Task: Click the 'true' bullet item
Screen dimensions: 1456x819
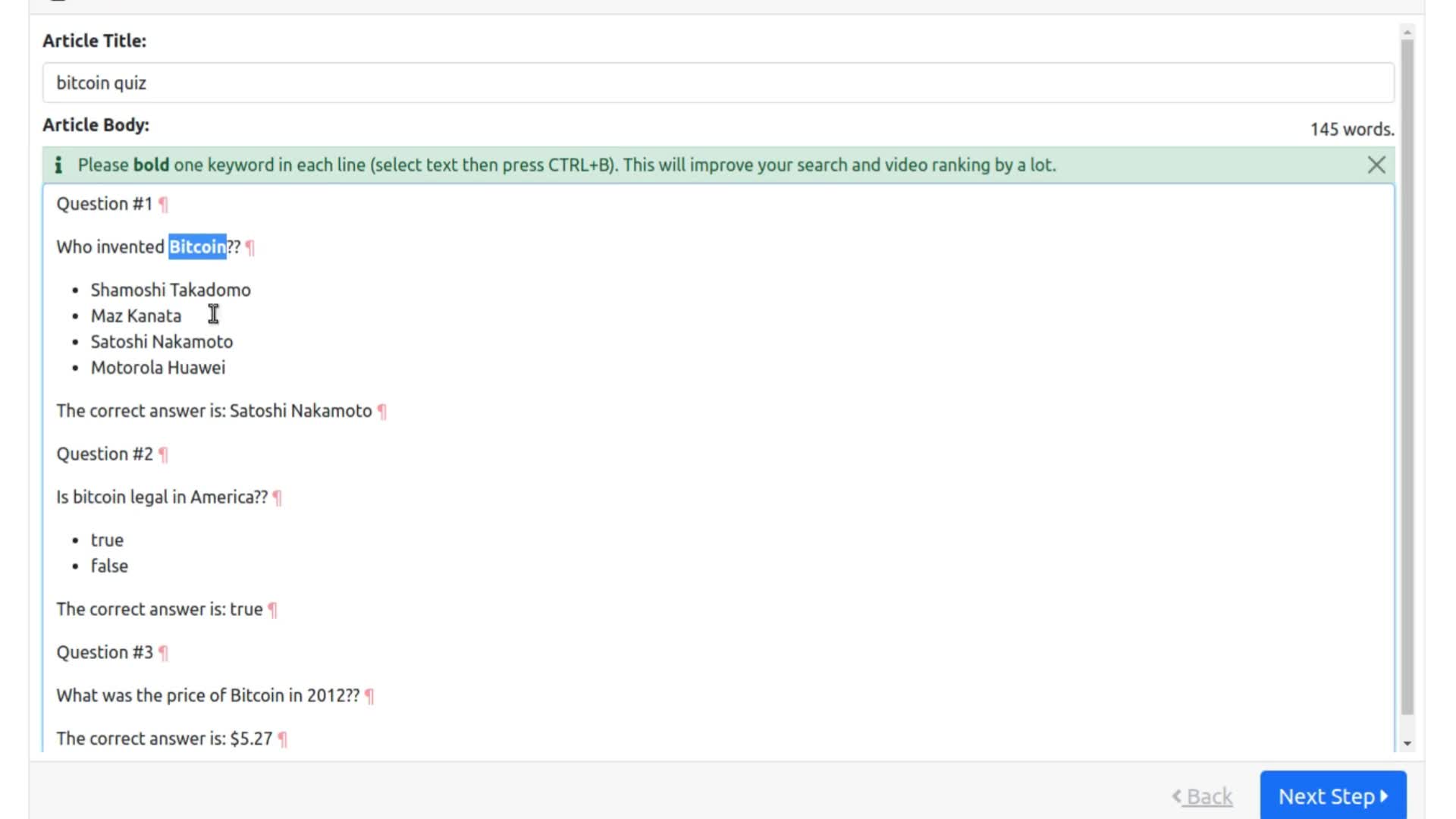Action: click(x=107, y=541)
